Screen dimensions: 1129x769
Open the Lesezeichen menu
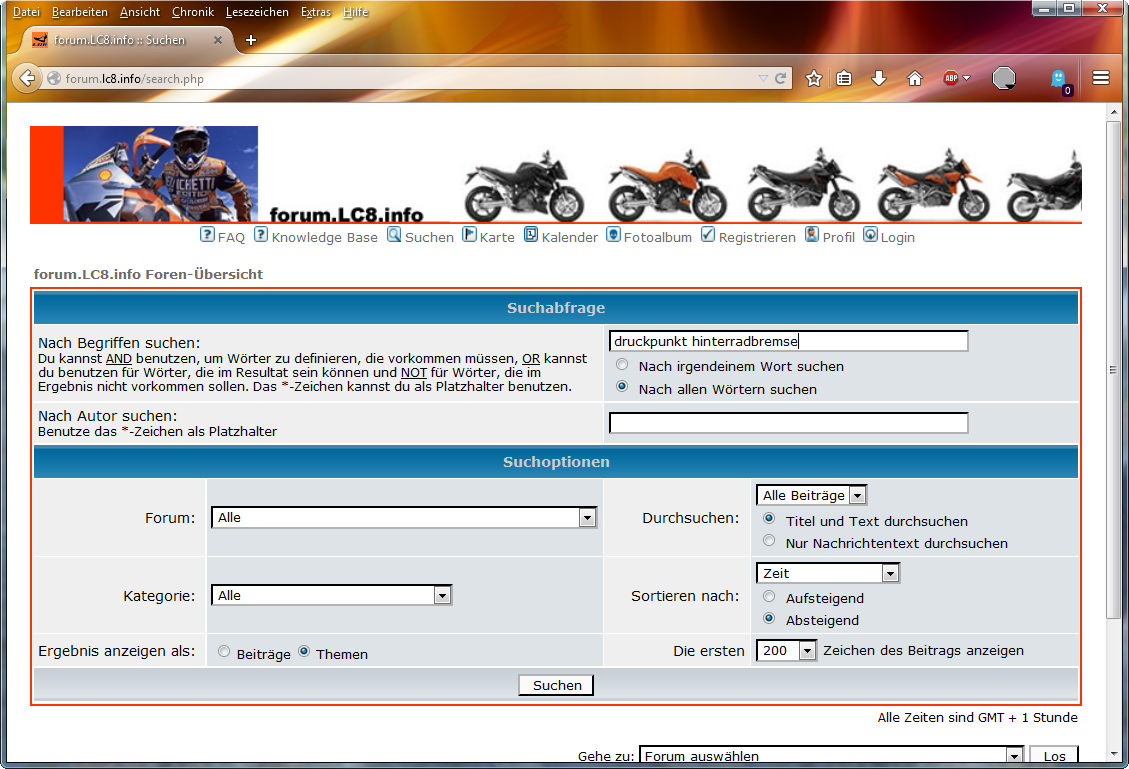[x=257, y=12]
